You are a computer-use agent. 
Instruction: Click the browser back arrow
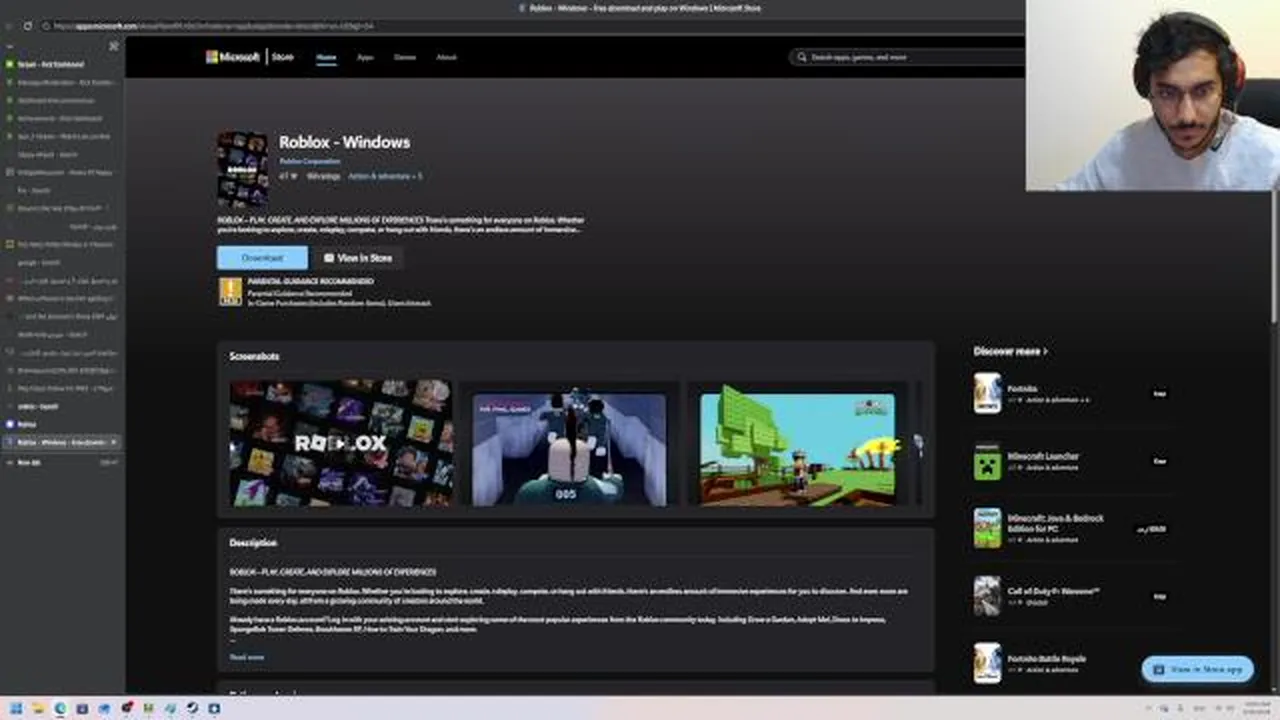coord(9,25)
